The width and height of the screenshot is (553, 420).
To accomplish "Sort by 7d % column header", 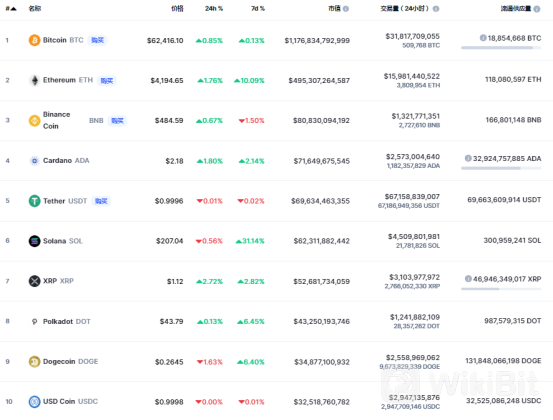I will [258, 8].
